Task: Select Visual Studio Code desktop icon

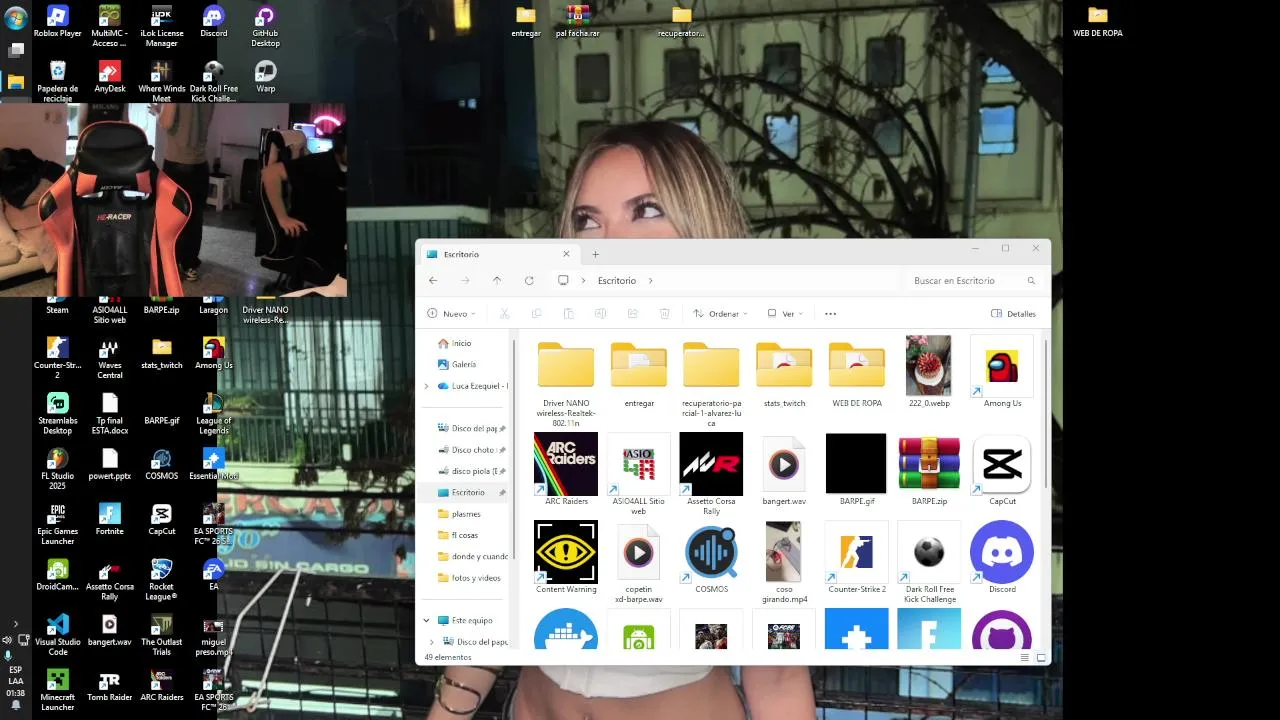Action: [x=58, y=634]
